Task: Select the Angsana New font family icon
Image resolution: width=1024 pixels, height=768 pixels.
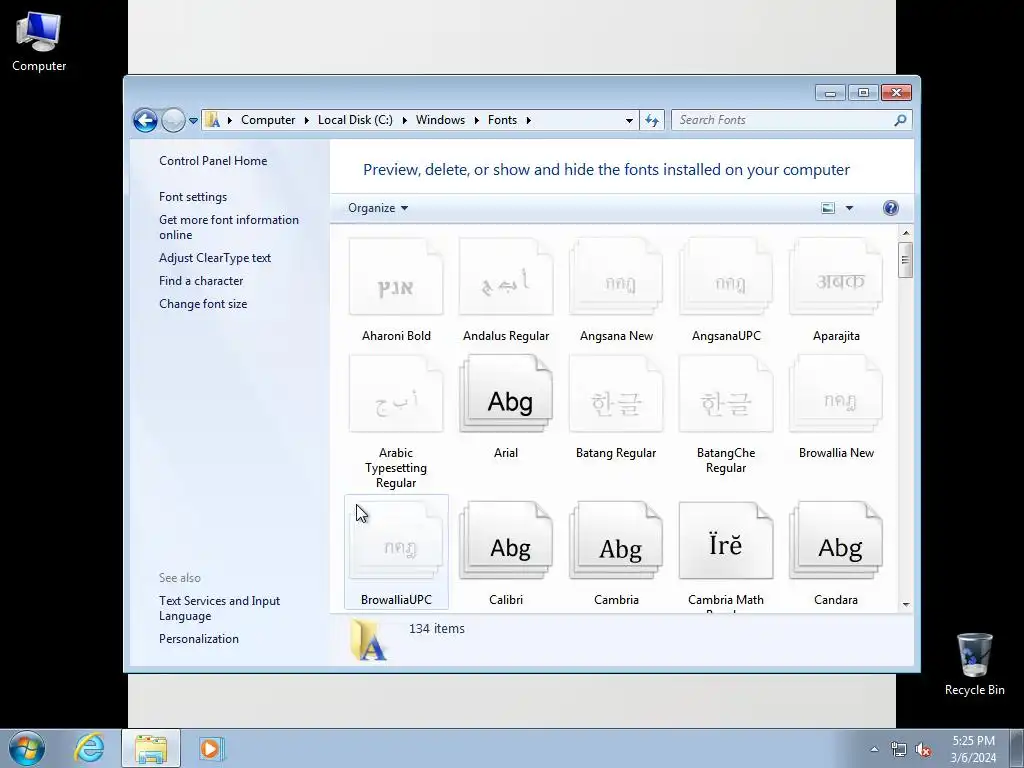Action: [616, 277]
